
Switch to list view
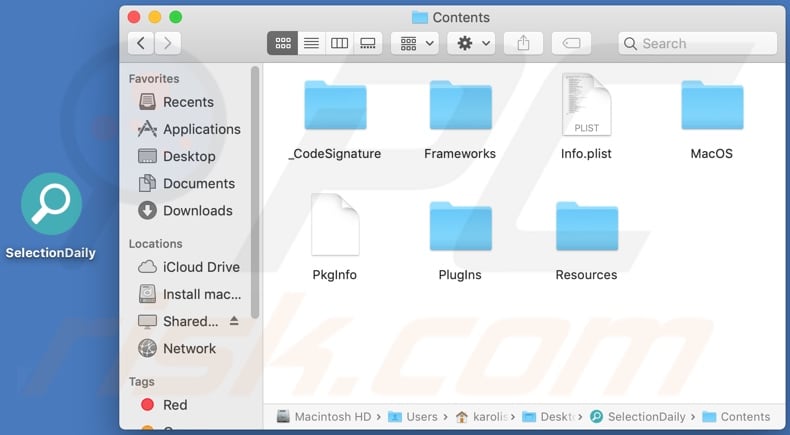click(x=311, y=43)
